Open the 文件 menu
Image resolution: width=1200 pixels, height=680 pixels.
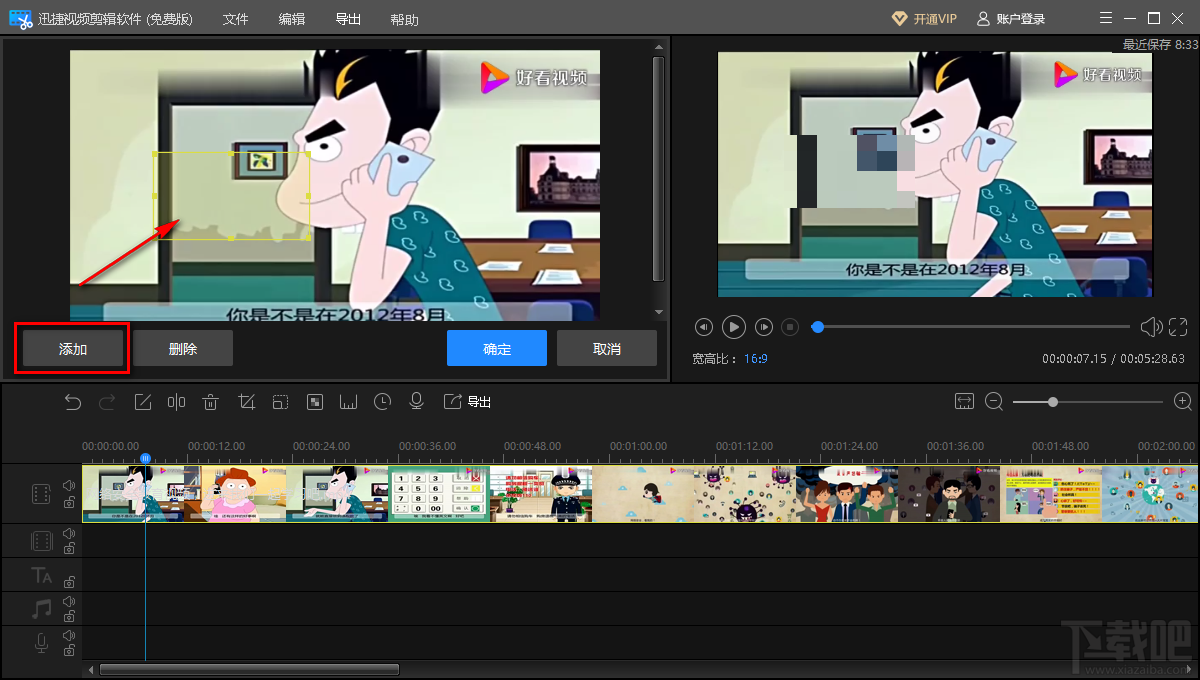click(x=235, y=19)
